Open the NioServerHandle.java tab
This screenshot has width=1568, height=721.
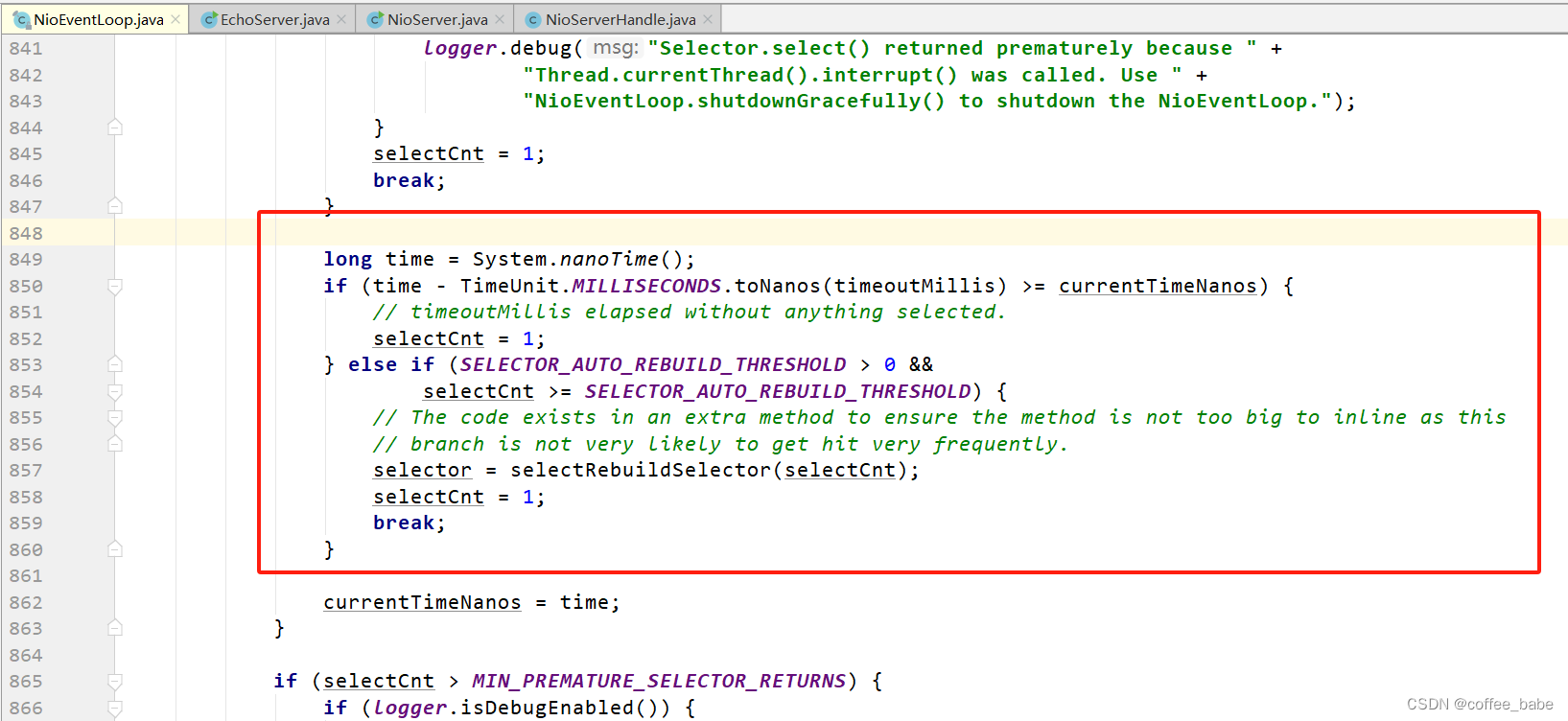click(620, 19)
